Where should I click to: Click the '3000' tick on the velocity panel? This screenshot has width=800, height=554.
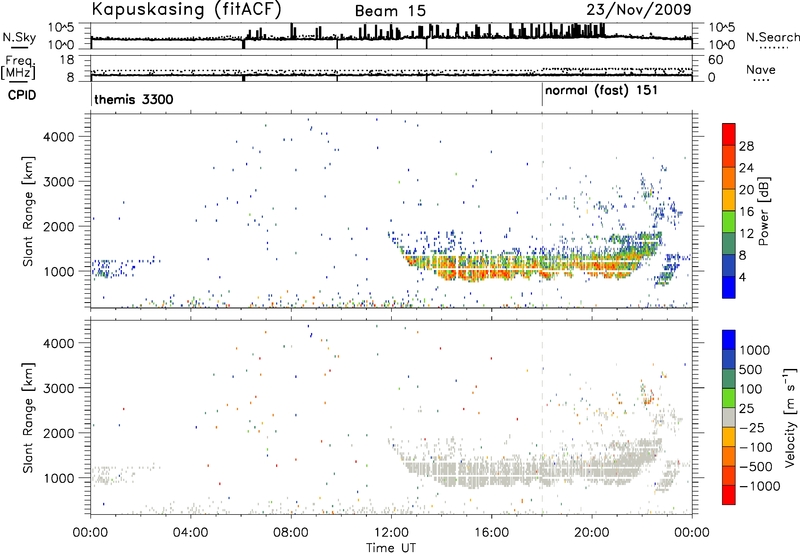[x=59, y=388]
